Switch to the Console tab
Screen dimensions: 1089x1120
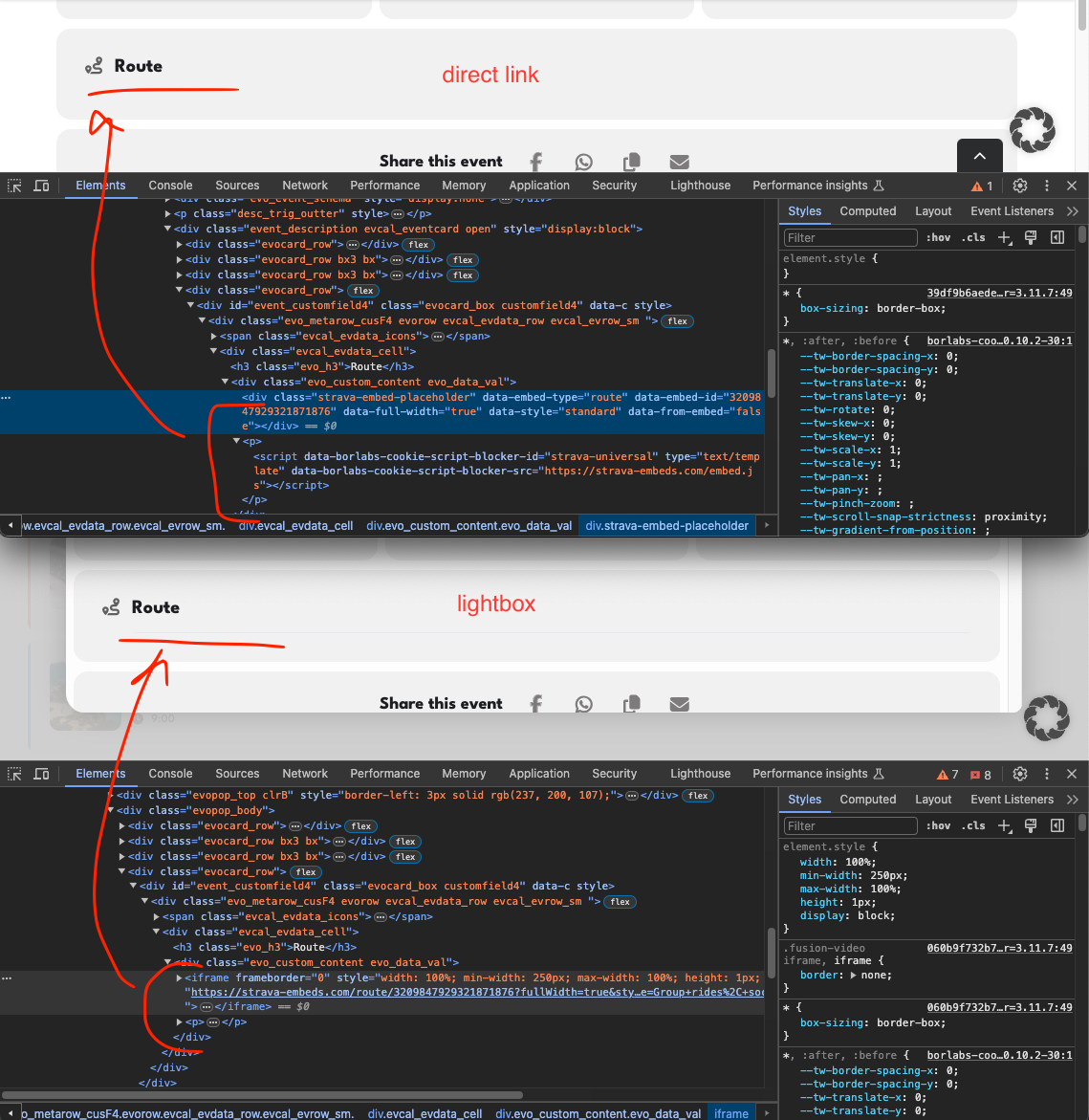[x=170, y=185]
